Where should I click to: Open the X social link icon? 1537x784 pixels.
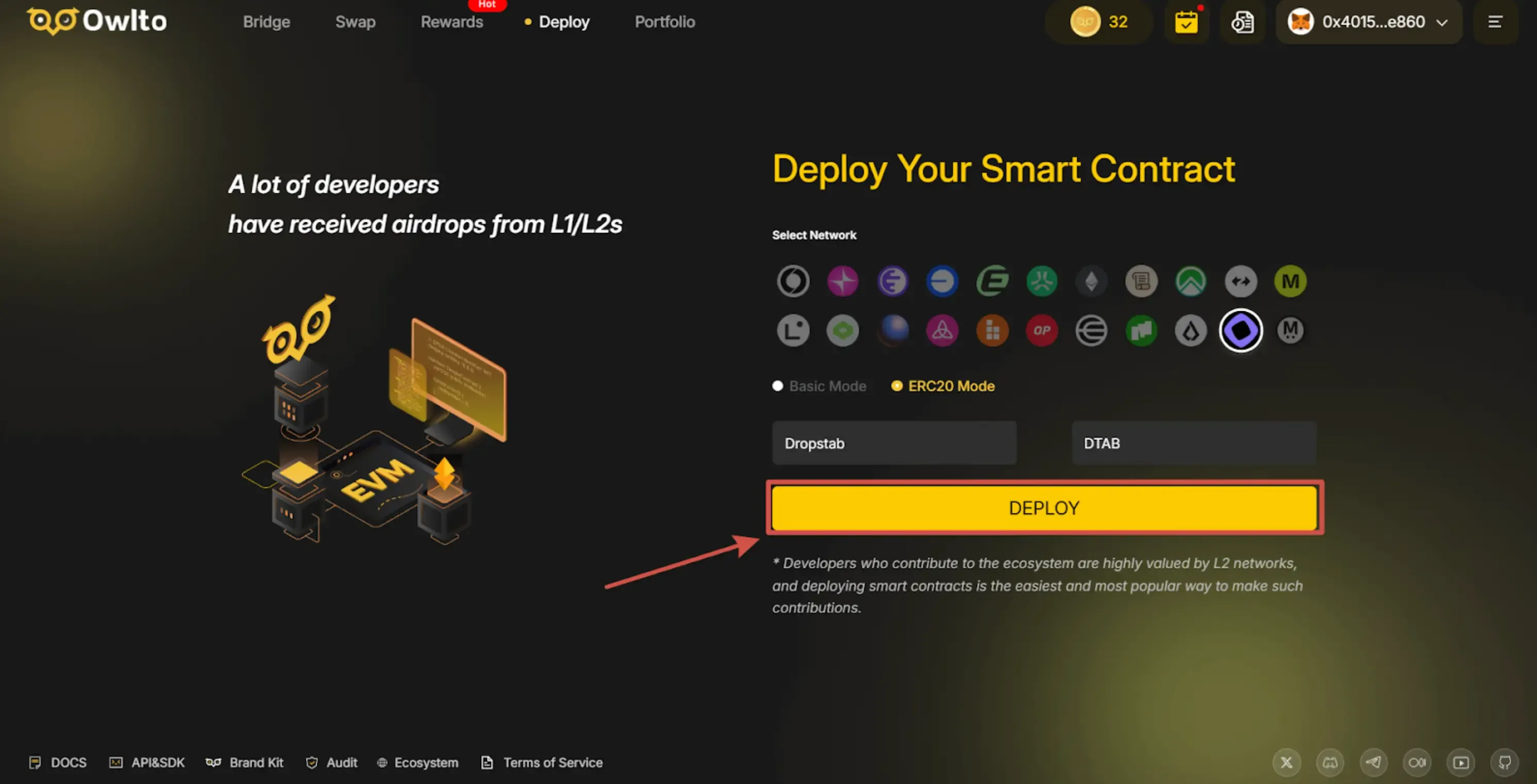(x=1286, y=762)
